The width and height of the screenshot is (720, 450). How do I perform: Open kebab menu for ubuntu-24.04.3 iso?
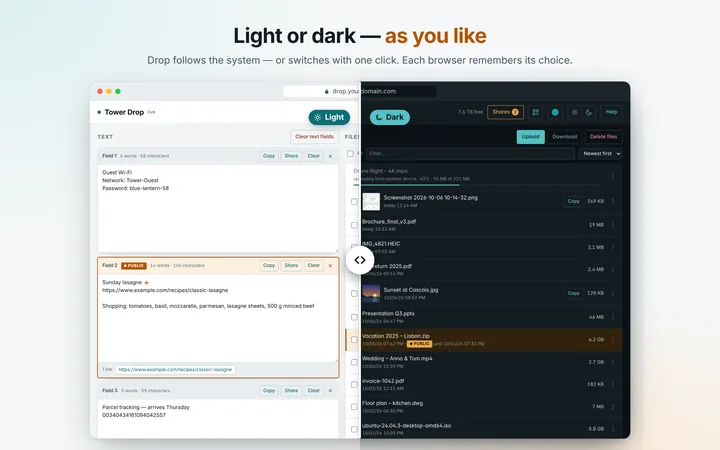(613, 429)
